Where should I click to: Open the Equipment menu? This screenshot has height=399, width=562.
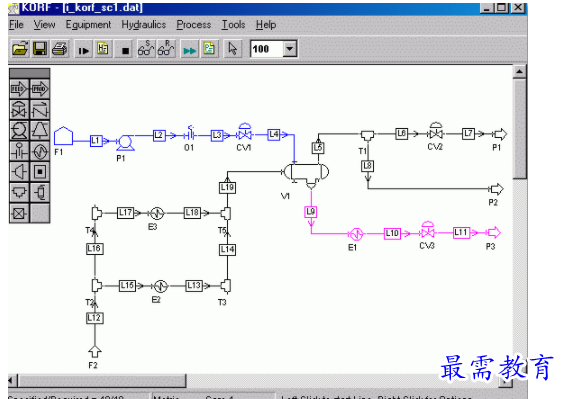coord(88,25)
